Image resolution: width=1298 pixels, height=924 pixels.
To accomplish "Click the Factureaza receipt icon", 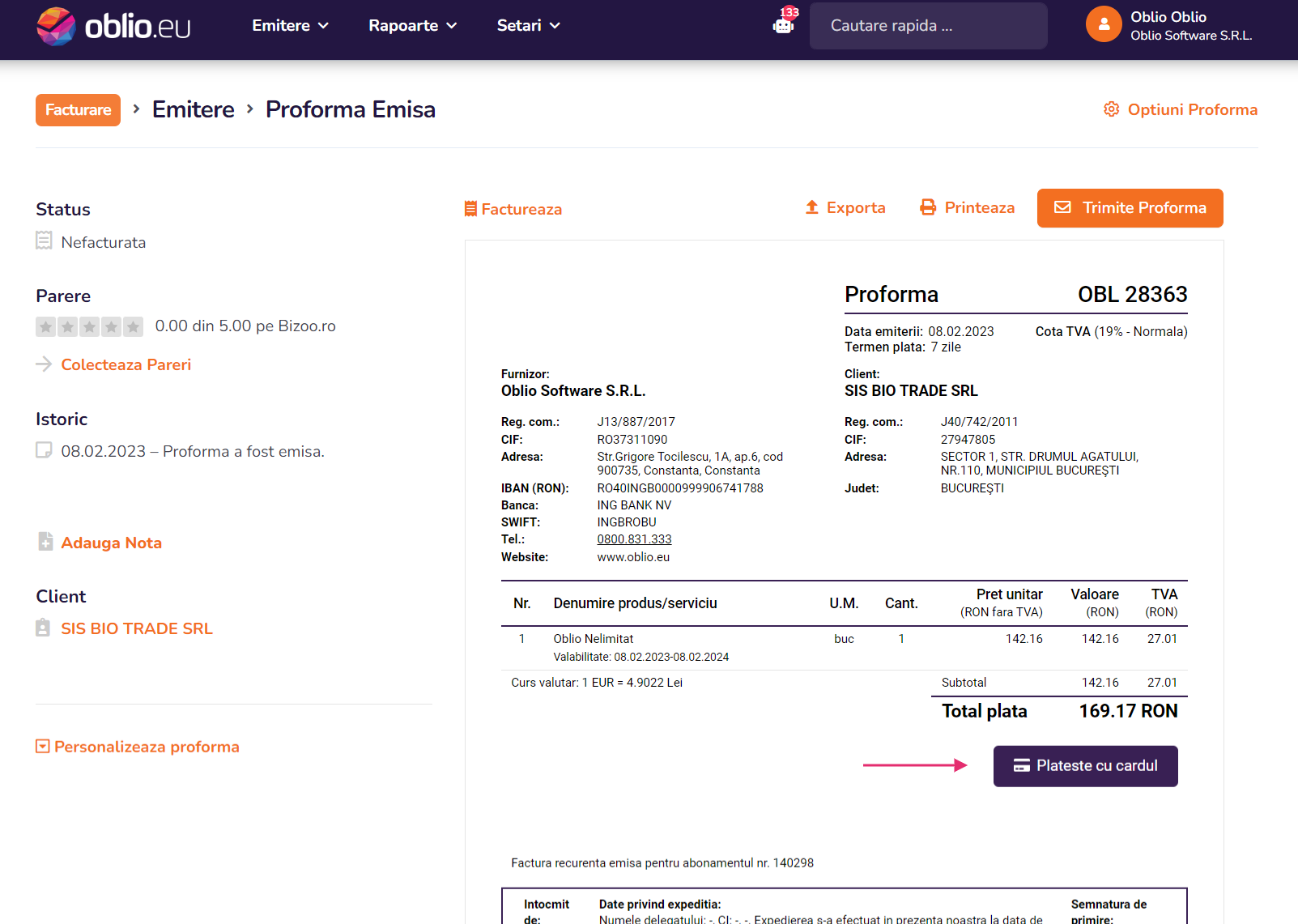I will click(470, 209).
